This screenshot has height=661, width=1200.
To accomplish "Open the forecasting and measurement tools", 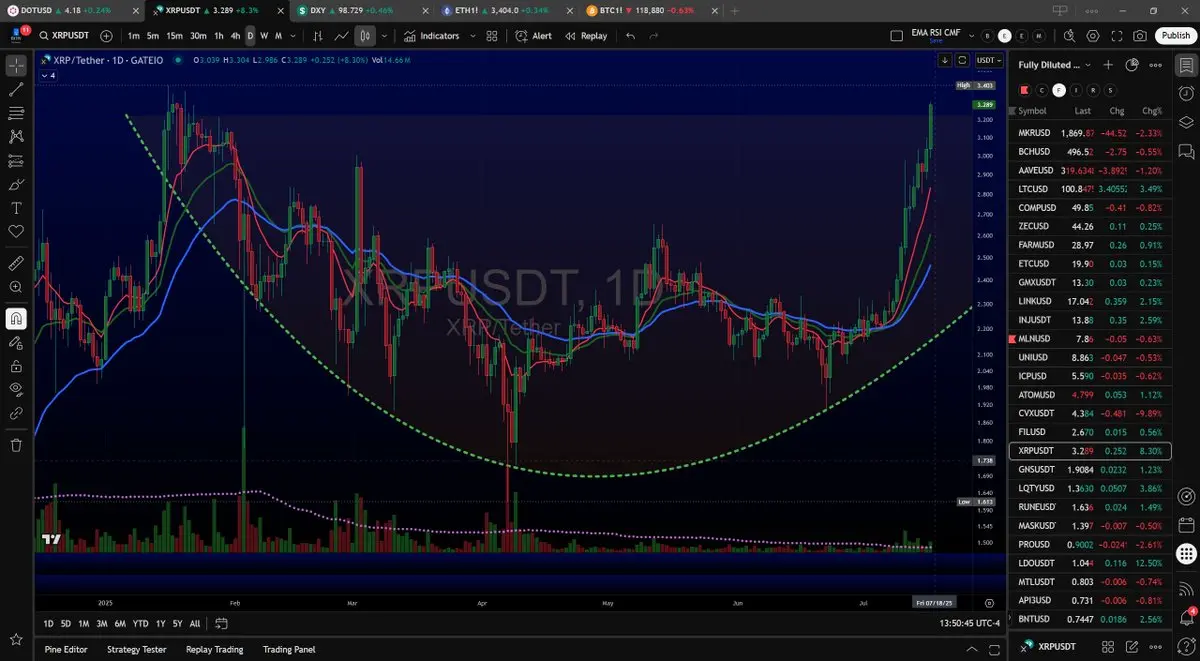I will click(x=16, y=160).
